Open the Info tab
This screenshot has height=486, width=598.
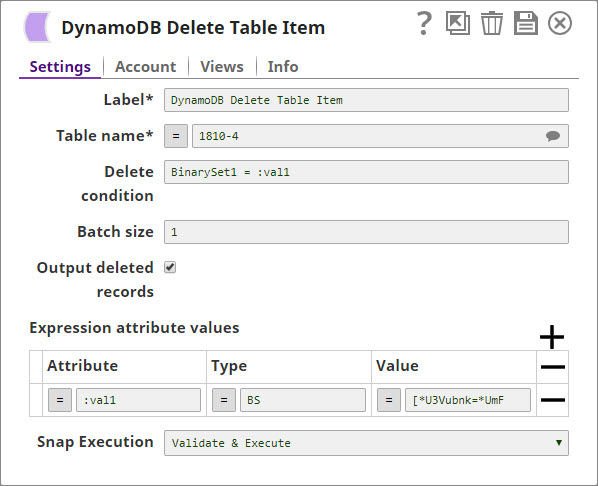point(283,67)
